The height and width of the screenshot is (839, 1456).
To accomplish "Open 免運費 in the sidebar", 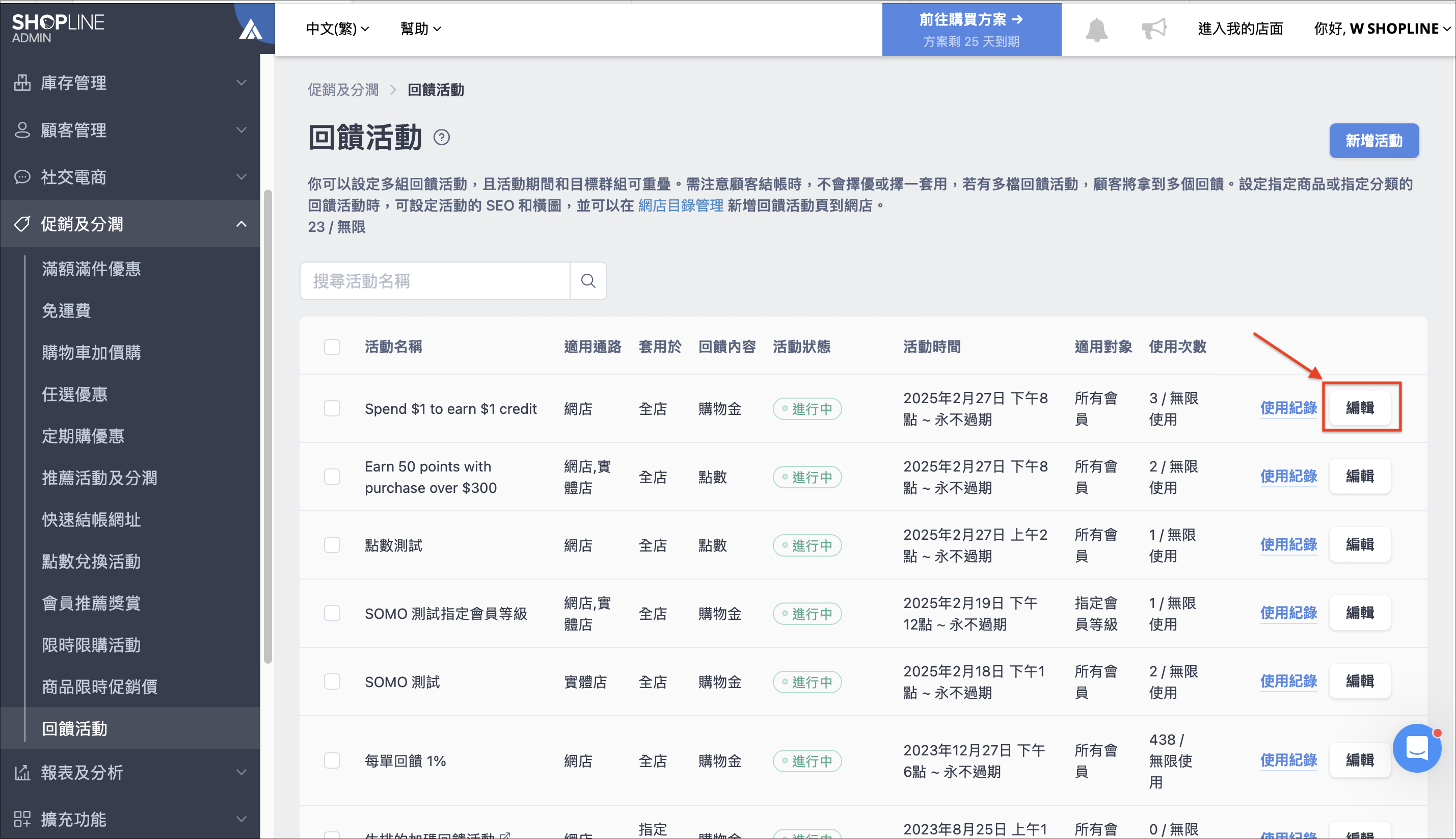I will 66,310.
